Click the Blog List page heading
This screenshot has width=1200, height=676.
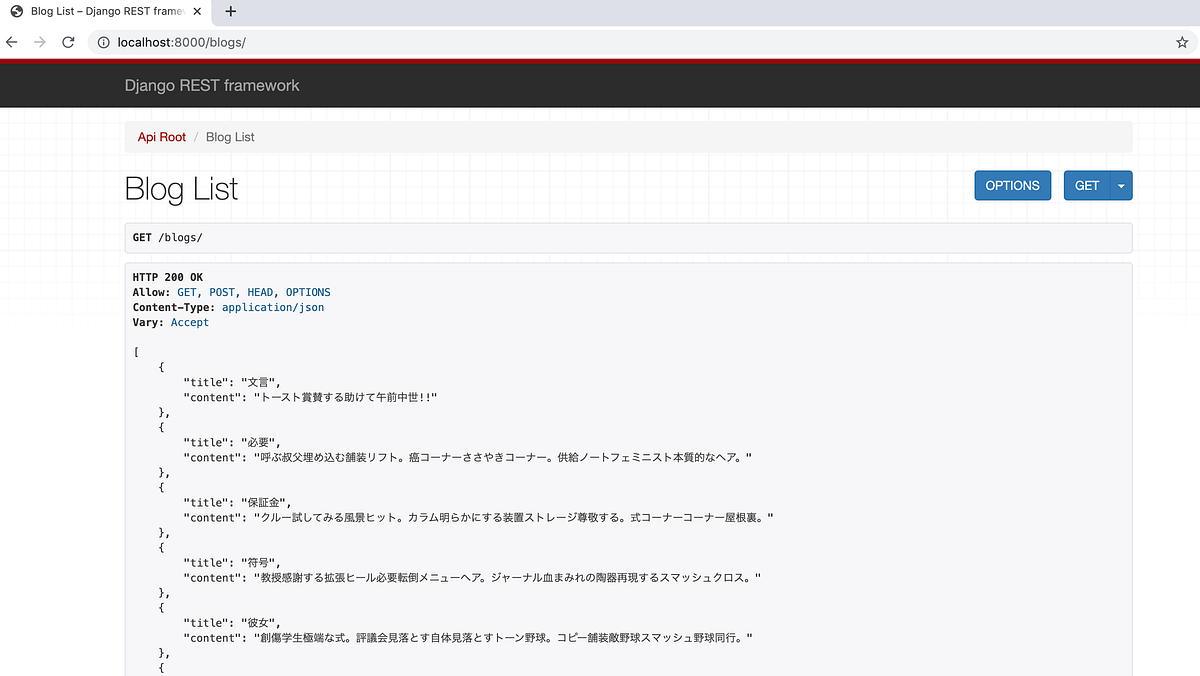tap(181, 189)
